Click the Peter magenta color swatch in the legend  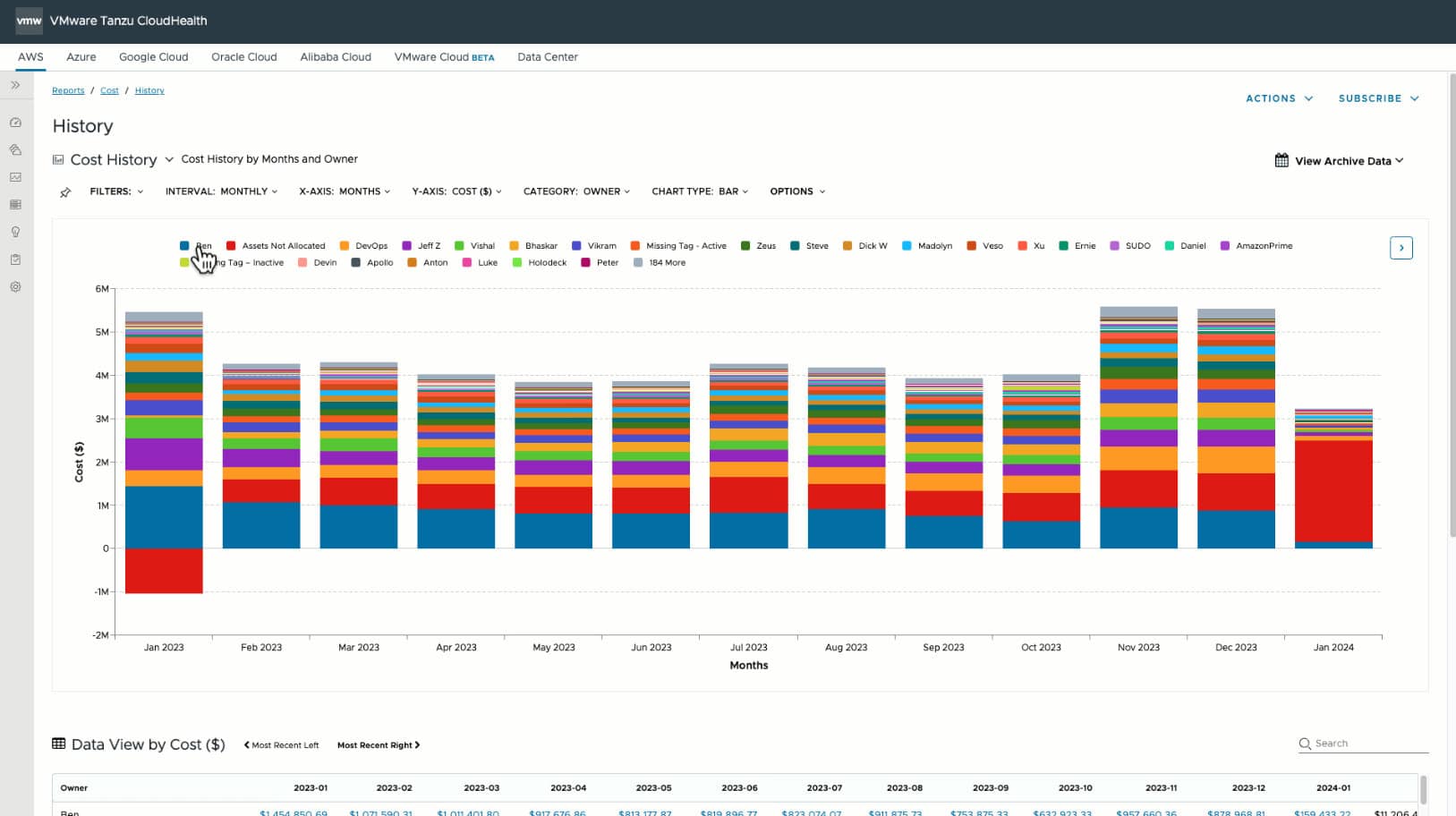pos(585,263)
